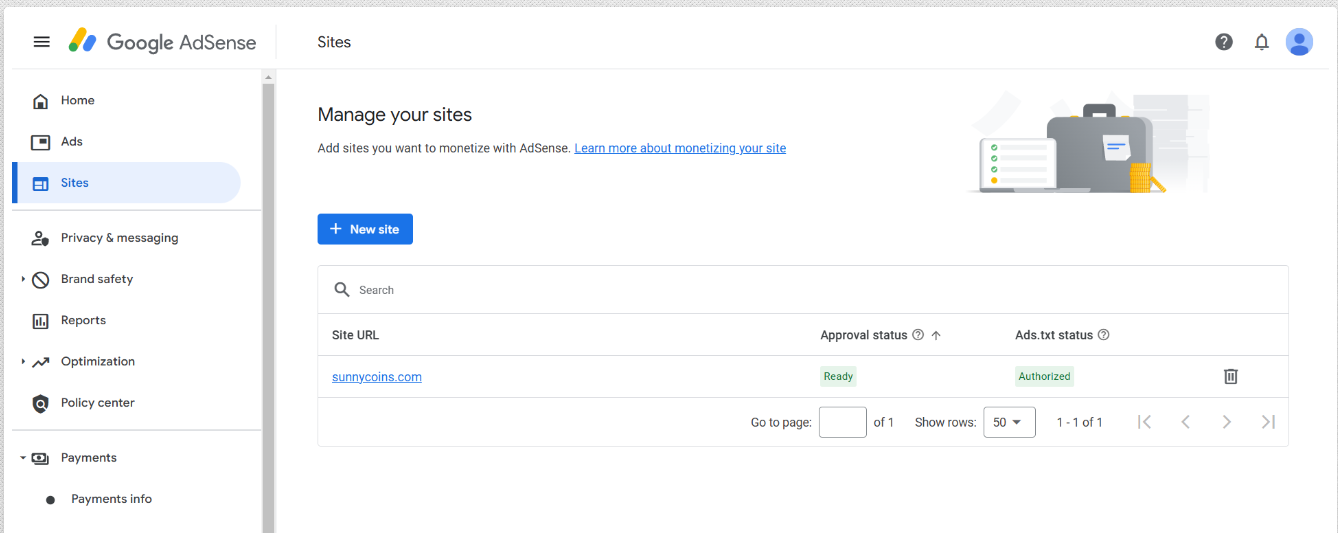
Task: Click the search magnifier icon
Action: (x=342, y=289)
